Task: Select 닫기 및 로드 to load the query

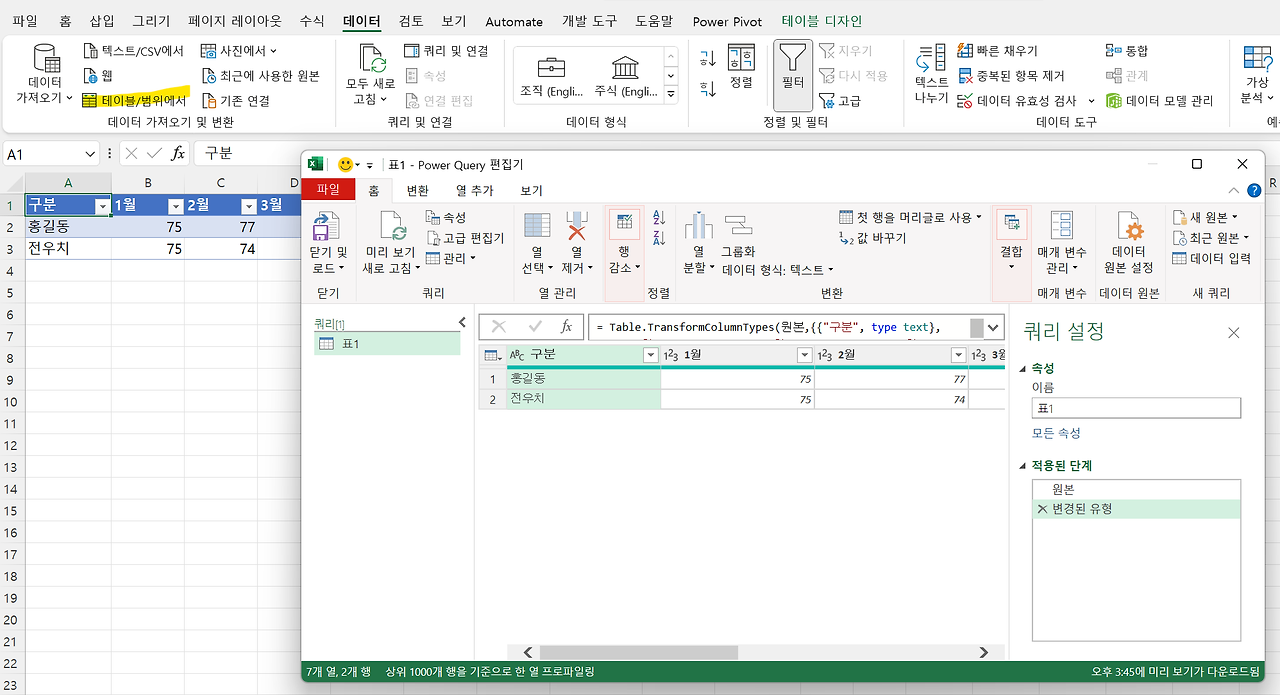Action: [x=327, y=240]
